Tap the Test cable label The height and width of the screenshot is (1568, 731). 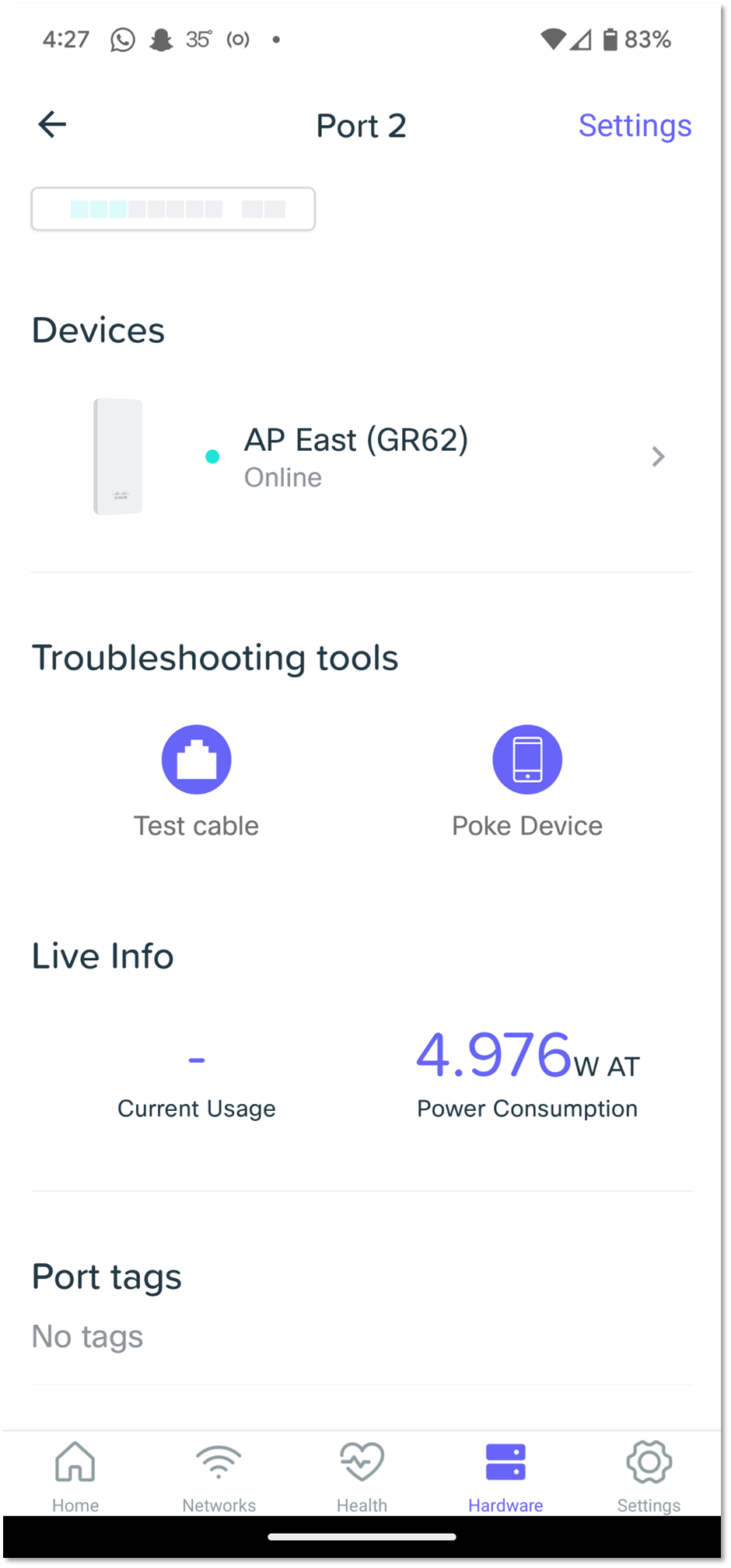196,826
